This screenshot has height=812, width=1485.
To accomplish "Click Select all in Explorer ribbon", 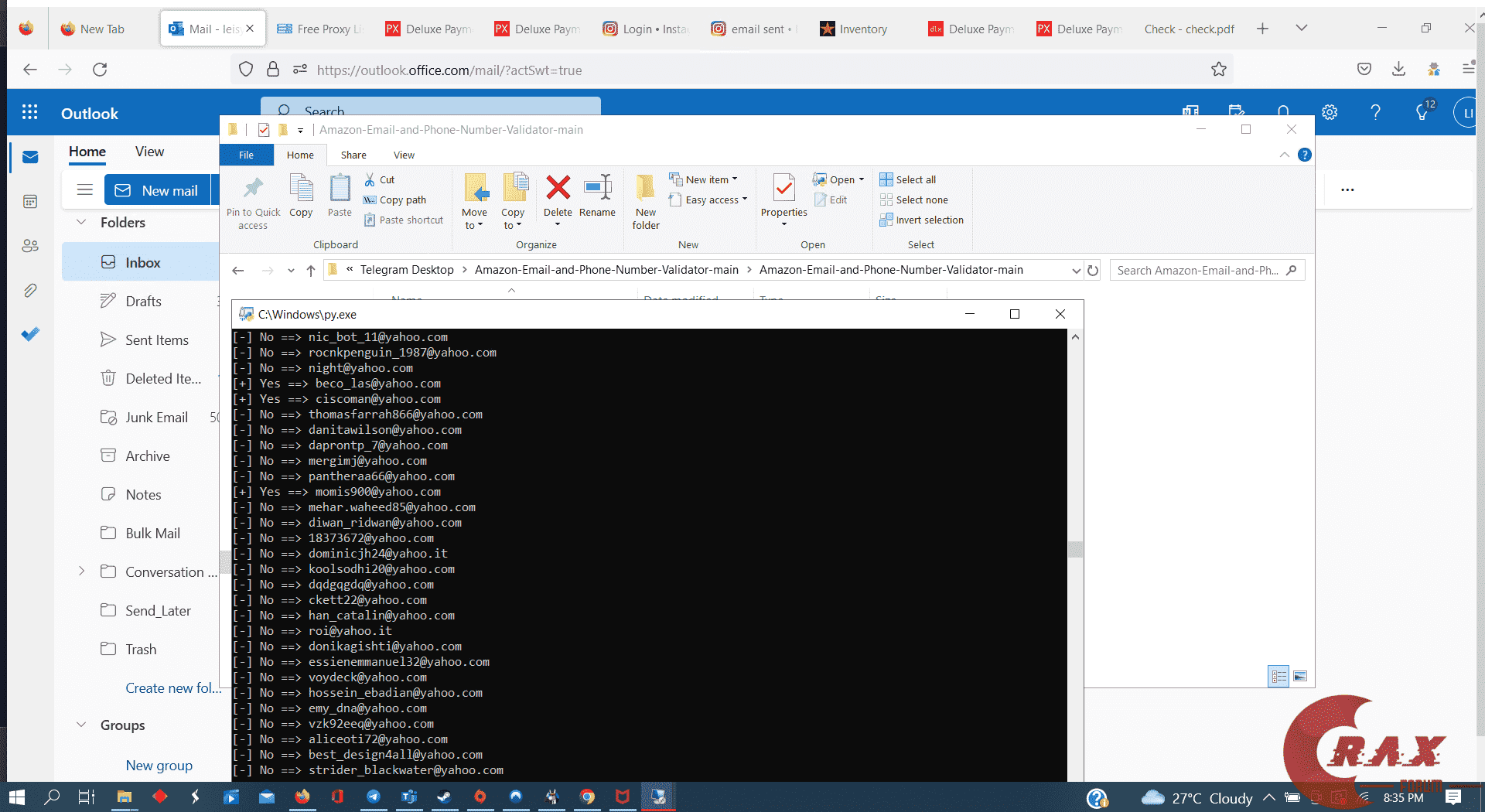I will 908,179.
